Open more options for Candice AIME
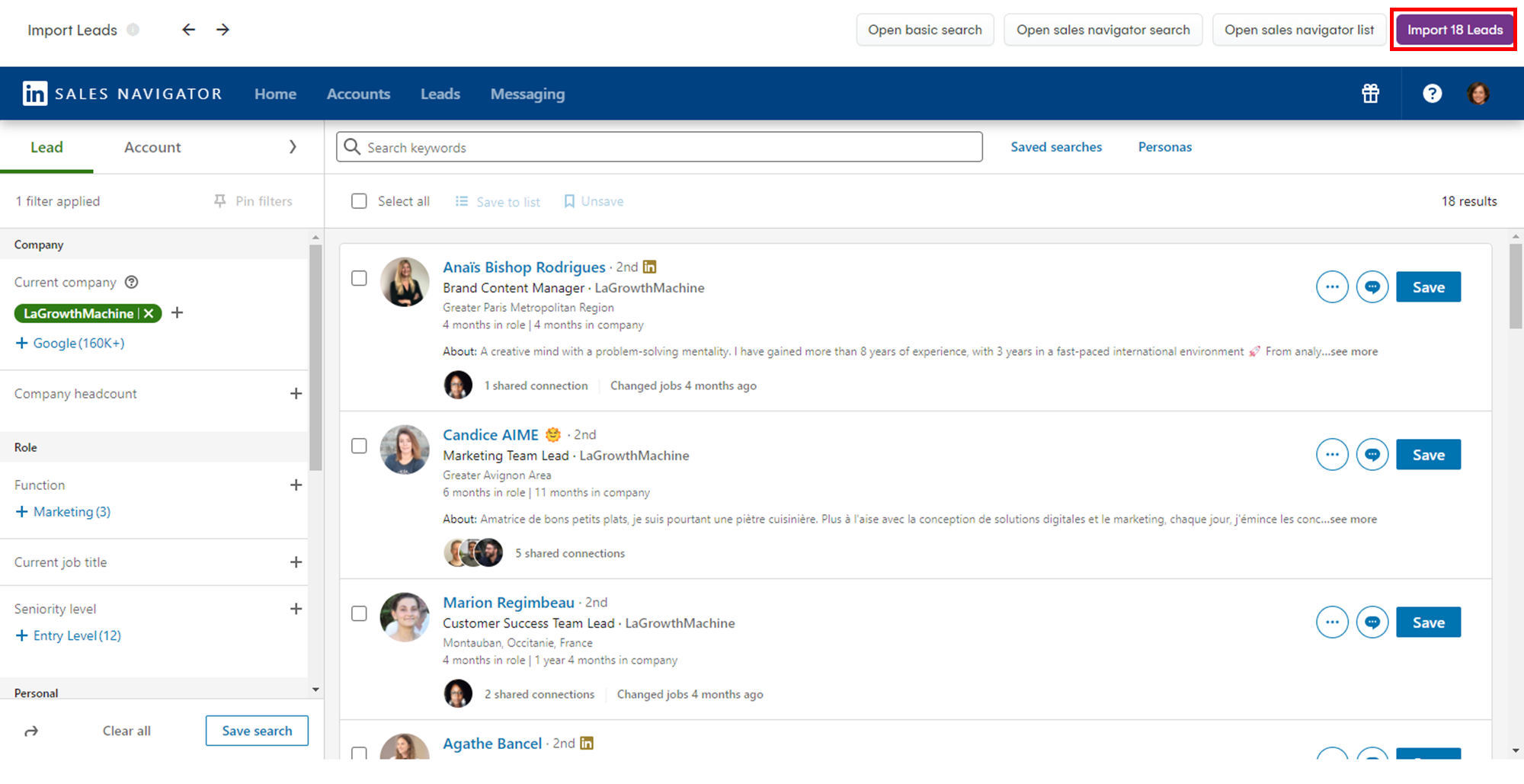Image resolution: width=1524 pixels, height=784 pixels. (x=1332, y=455)
